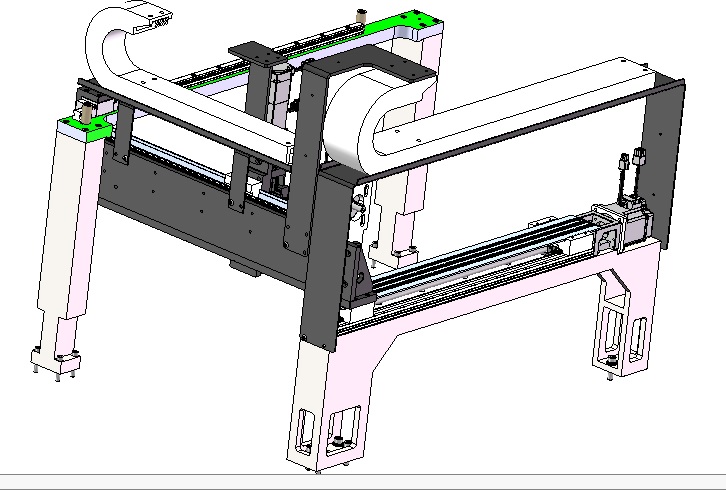Image resolution: width=726 pixels, height=490 pixels.
Task: Select the green plate atop left leg
Action: point(88,127)
